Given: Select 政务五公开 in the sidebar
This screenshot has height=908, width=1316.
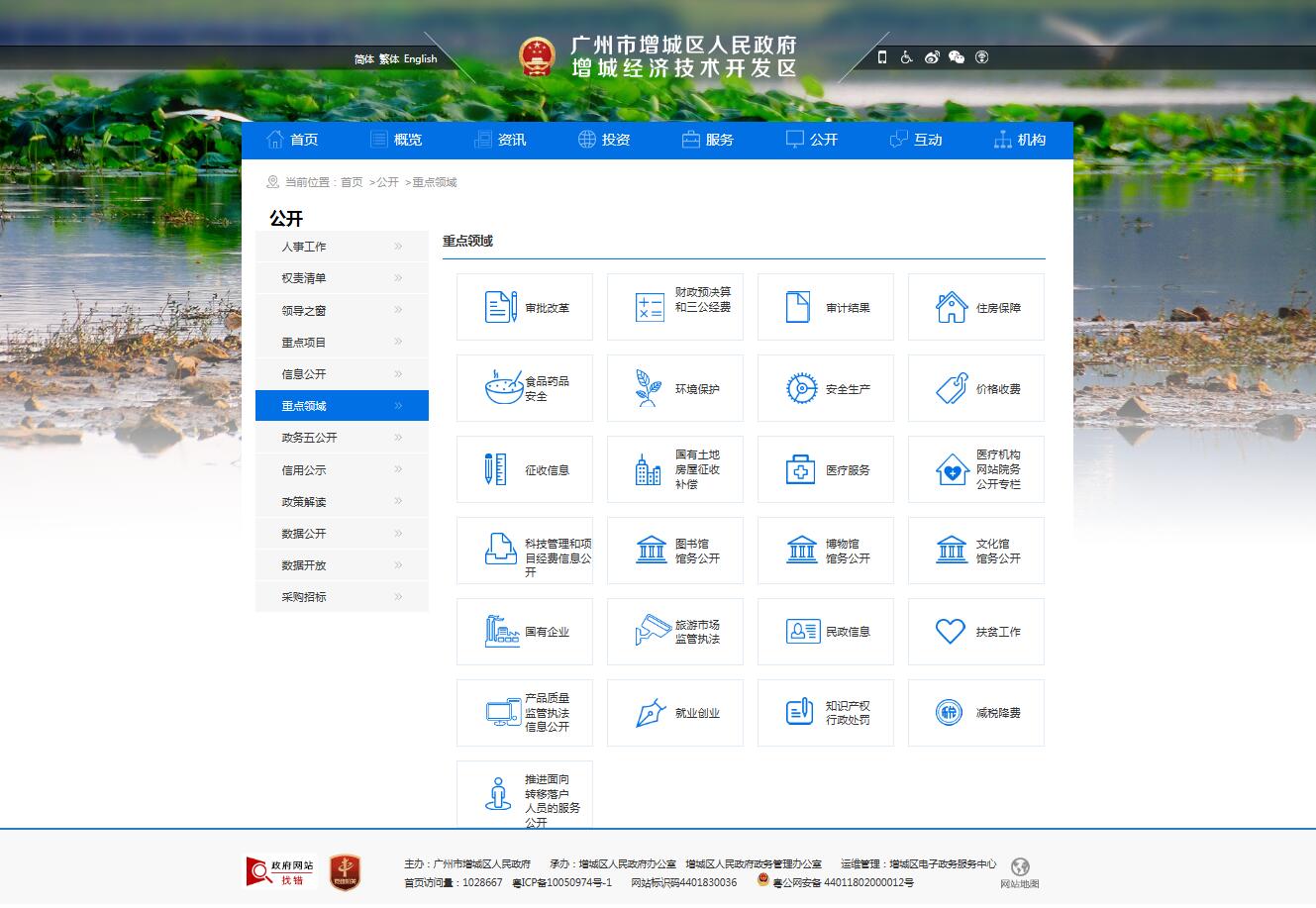Looking at the screenshot, I should [309, 438].
